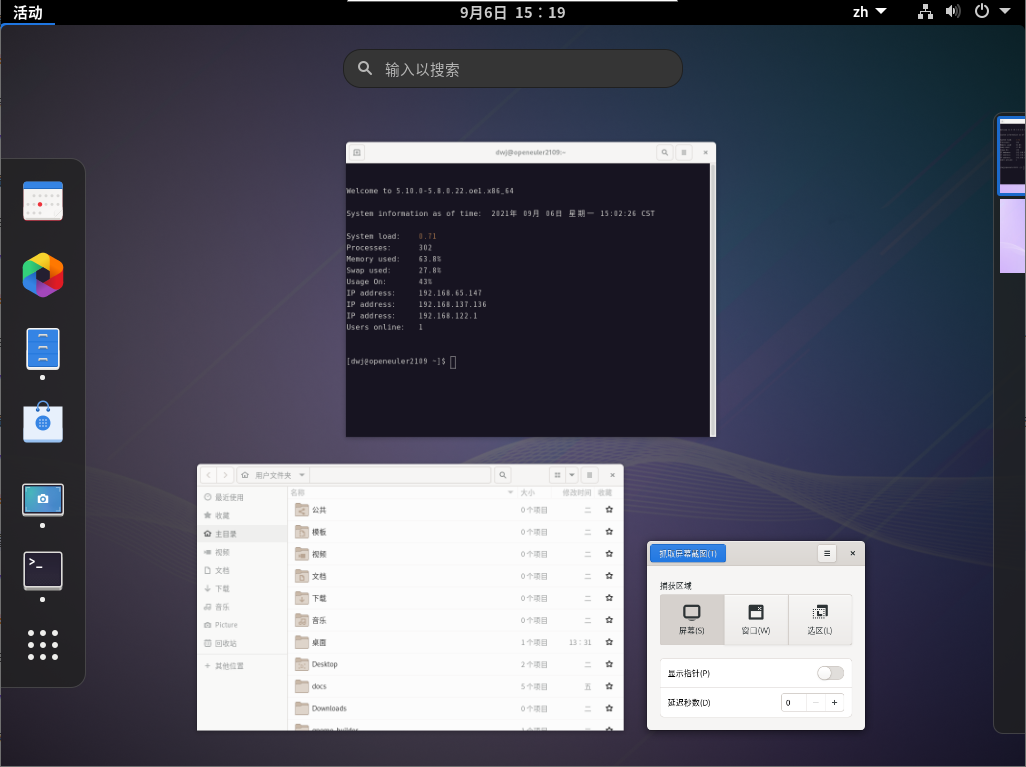Select 窗口(W) capture area option

[x=756, y=619]
